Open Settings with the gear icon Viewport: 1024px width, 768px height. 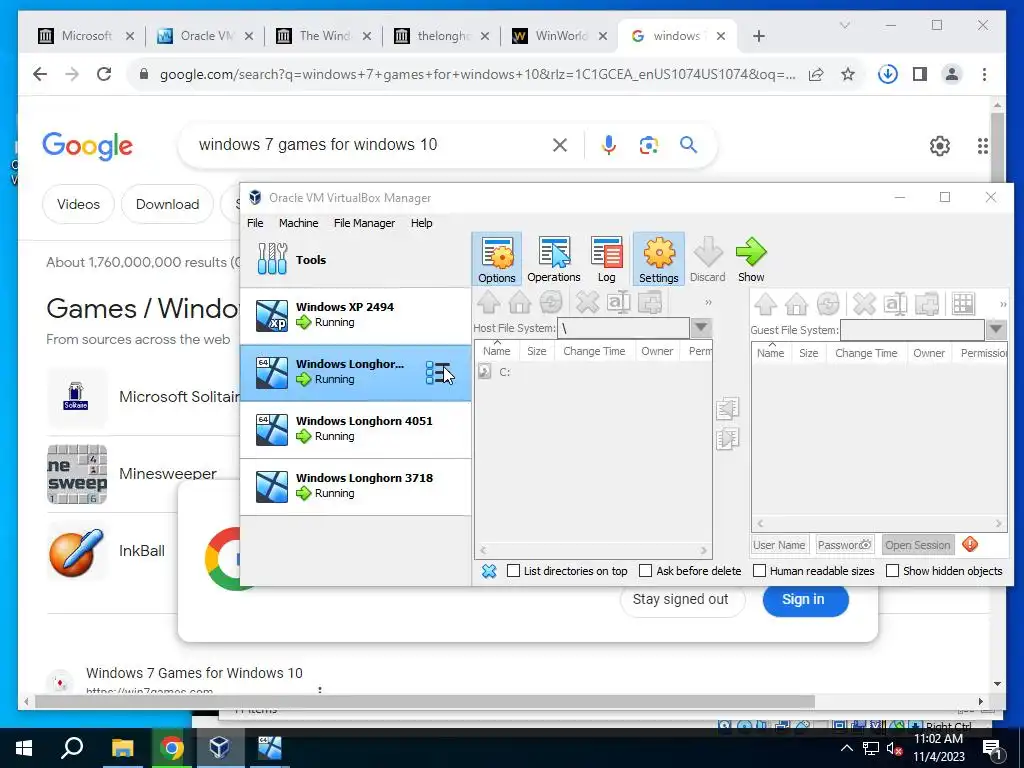point(658,259)
